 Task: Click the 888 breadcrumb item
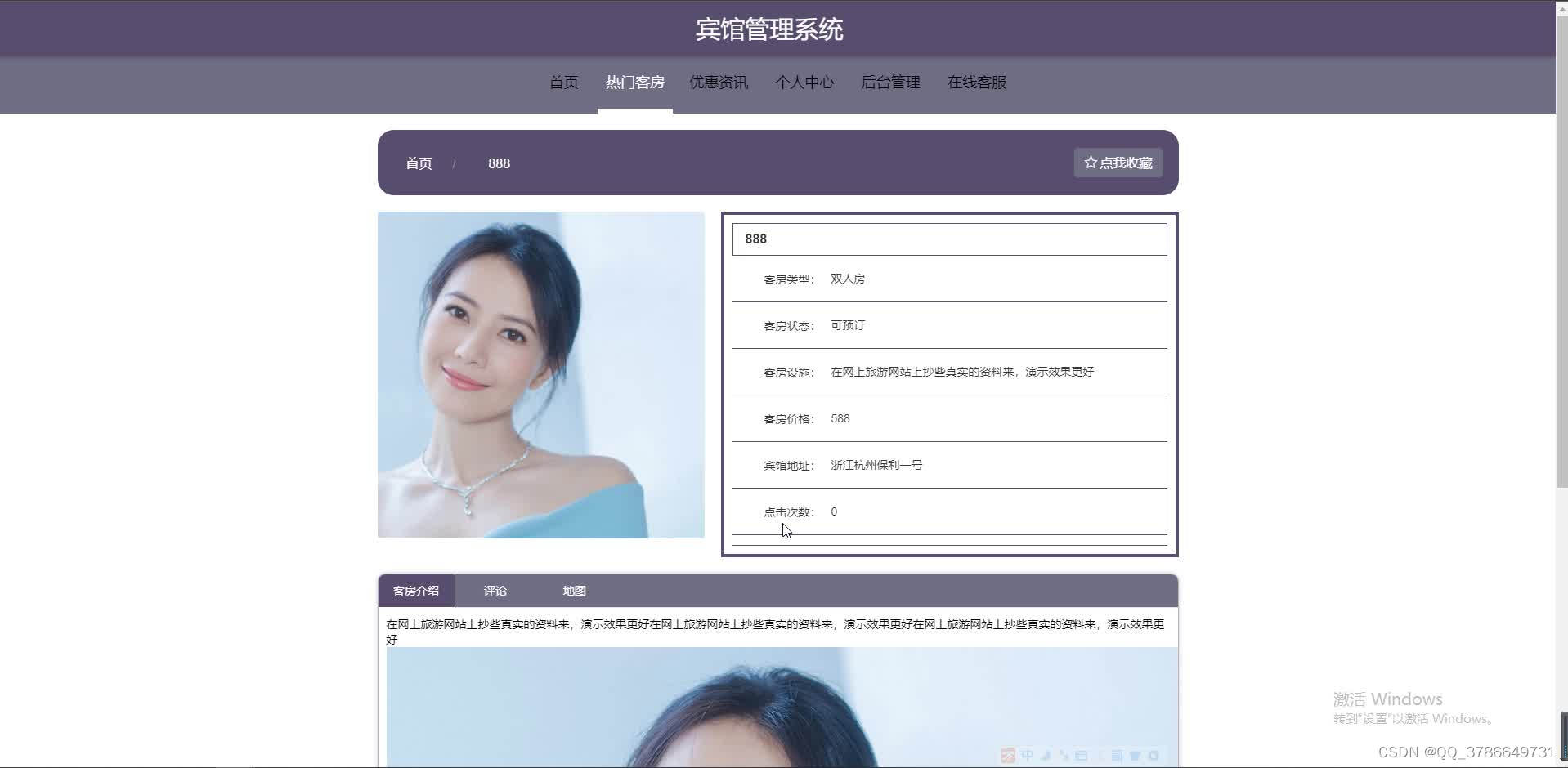pyautogui.click(x=499, y=163)
